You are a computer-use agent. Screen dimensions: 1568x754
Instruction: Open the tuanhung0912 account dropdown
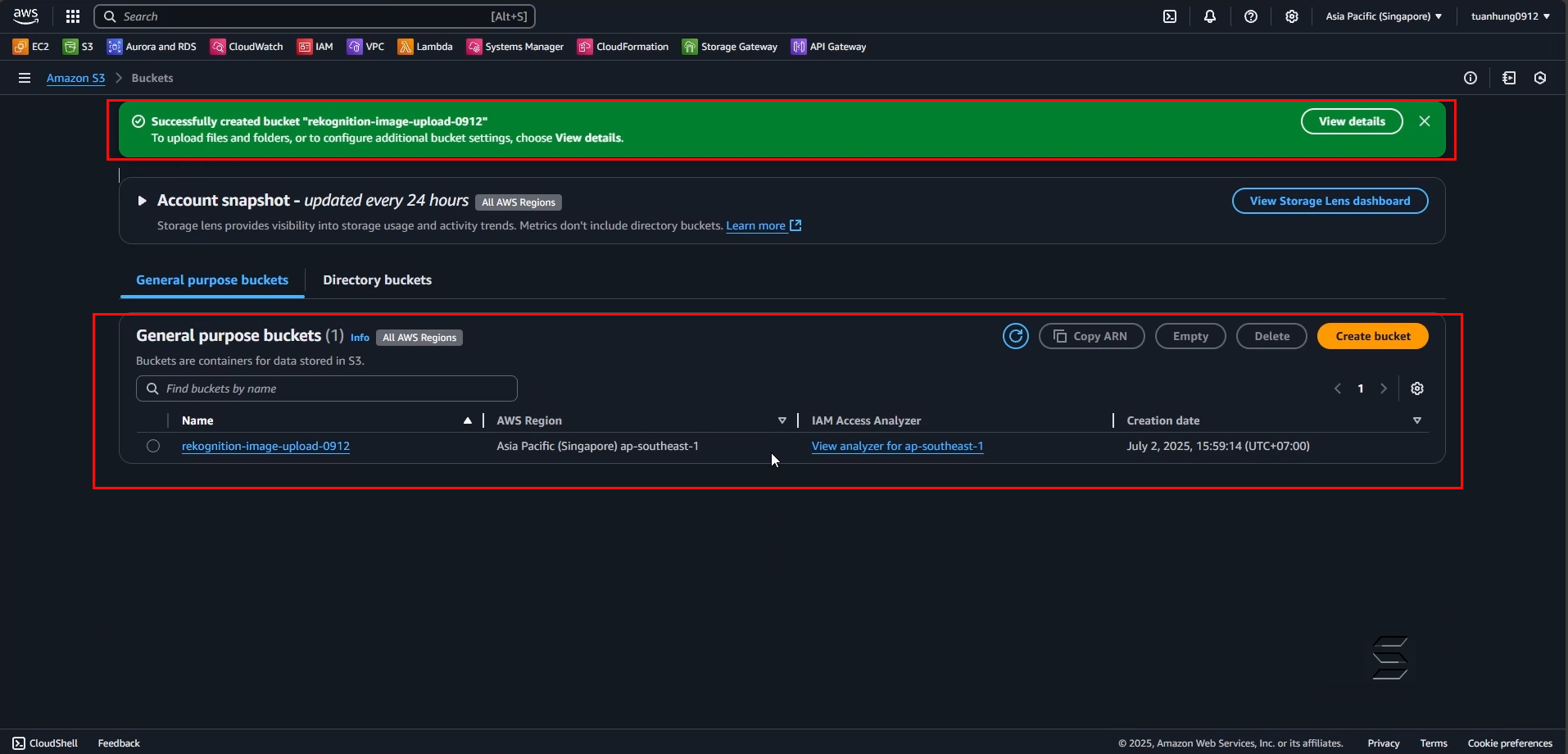pyautogui.click(x=1511, y=16)
